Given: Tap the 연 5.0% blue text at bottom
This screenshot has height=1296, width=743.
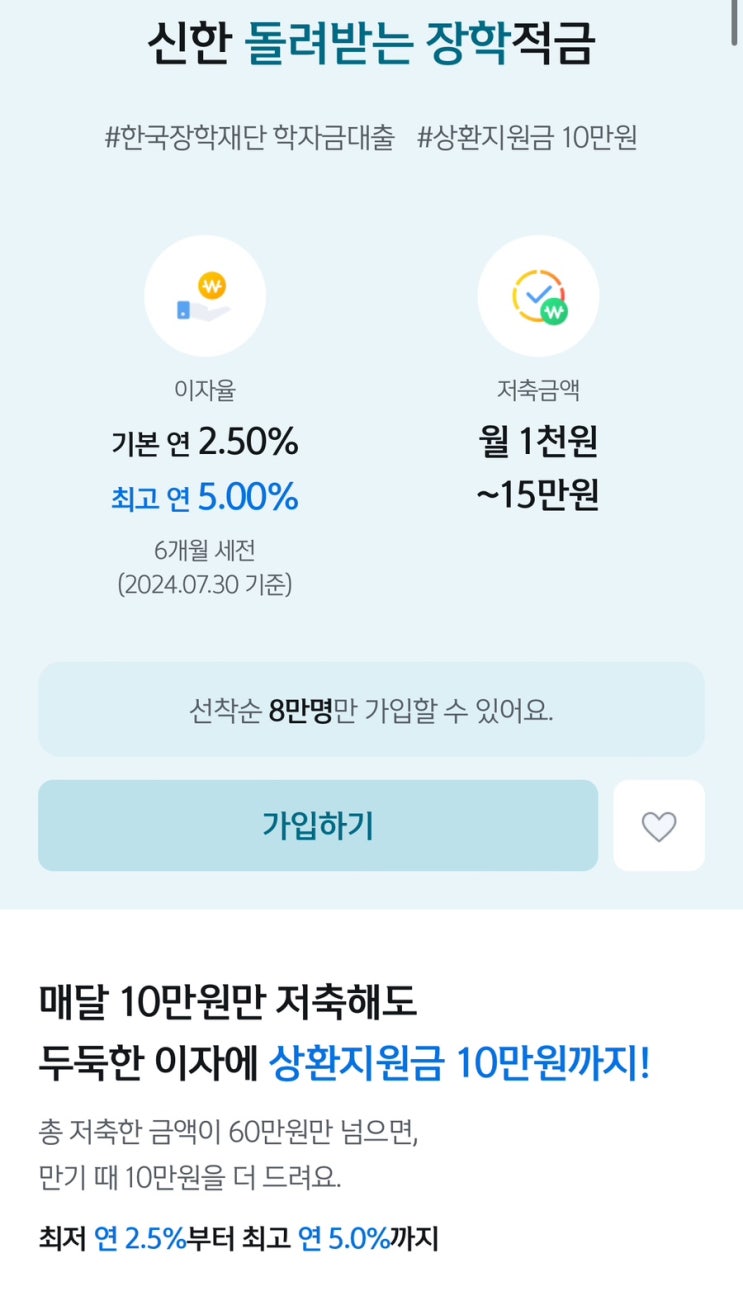Looking at the screenshot, I should coord(343,1239).
